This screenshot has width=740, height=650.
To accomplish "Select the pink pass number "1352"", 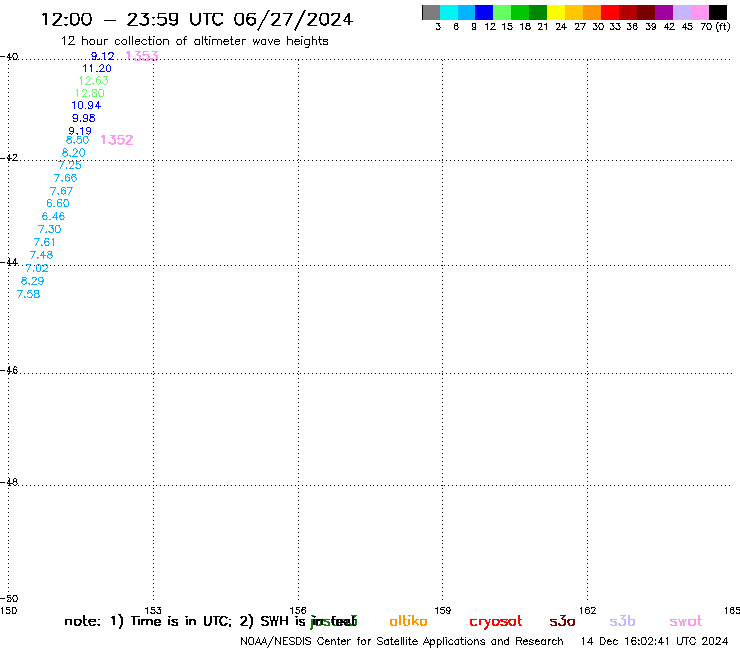I will 117,140.
